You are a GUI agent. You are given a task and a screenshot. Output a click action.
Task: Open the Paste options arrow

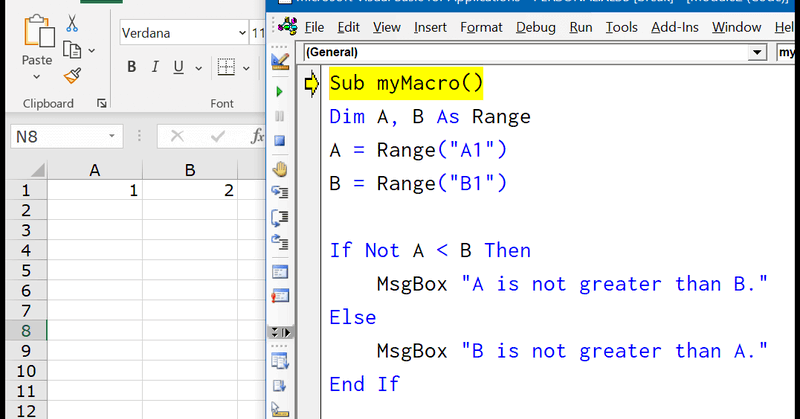(37, 77)
